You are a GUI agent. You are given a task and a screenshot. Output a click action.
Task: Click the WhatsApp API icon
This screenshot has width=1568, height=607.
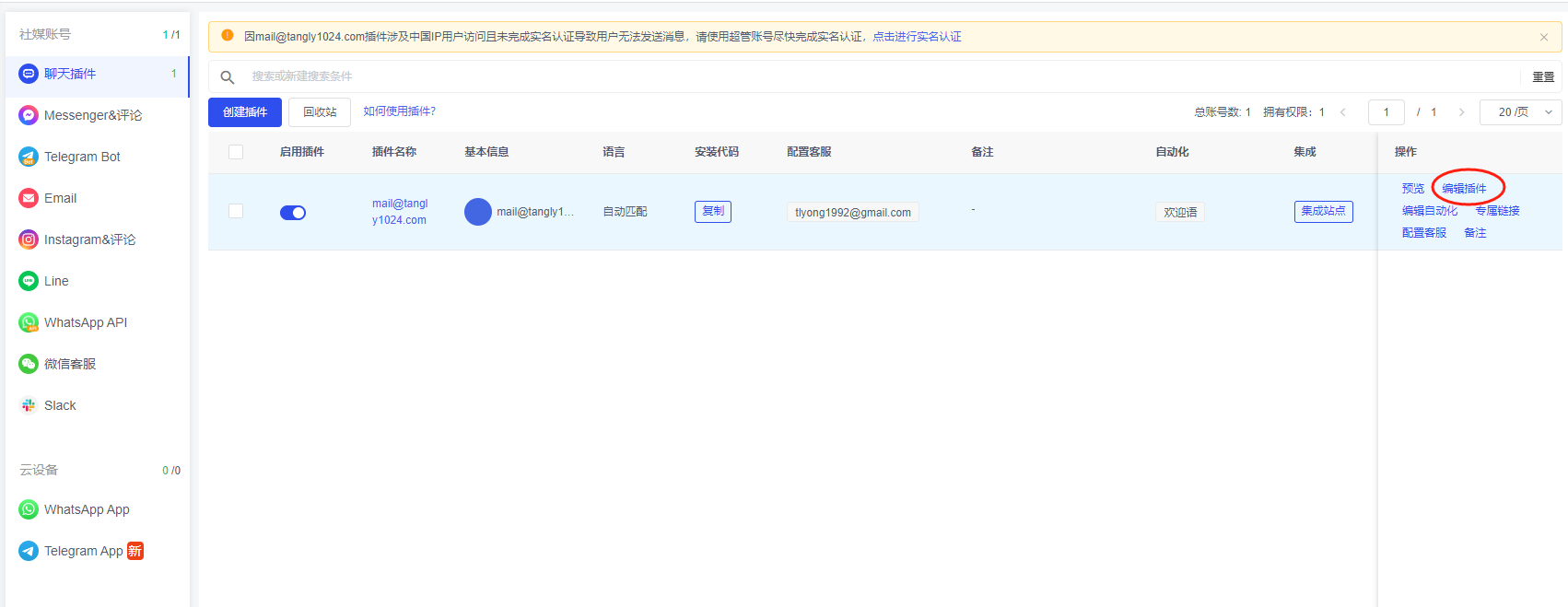29,322
